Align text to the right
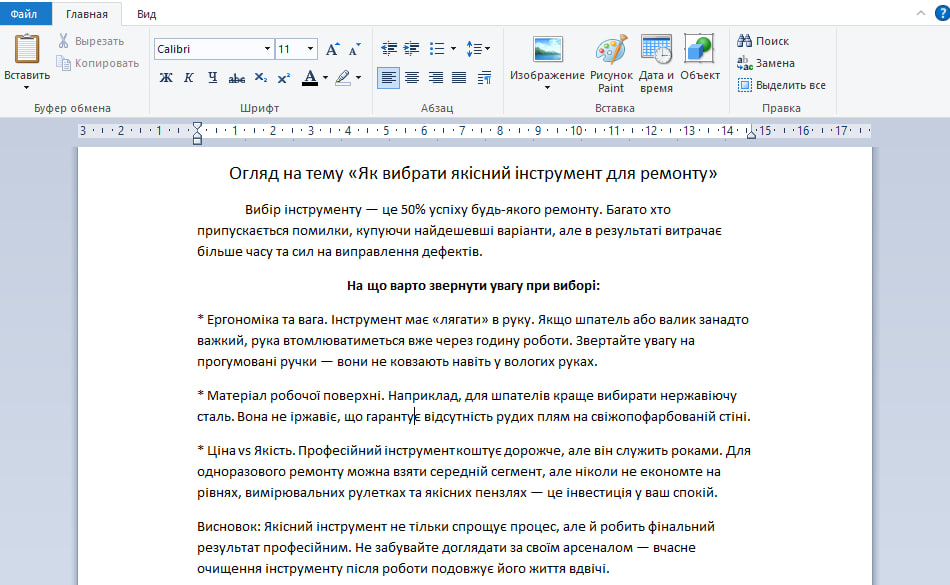950x585 pixels. tap(436, 78)
